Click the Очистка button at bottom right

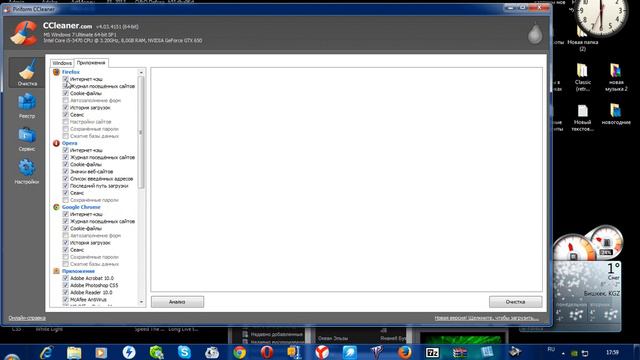(x=516, y=302)
